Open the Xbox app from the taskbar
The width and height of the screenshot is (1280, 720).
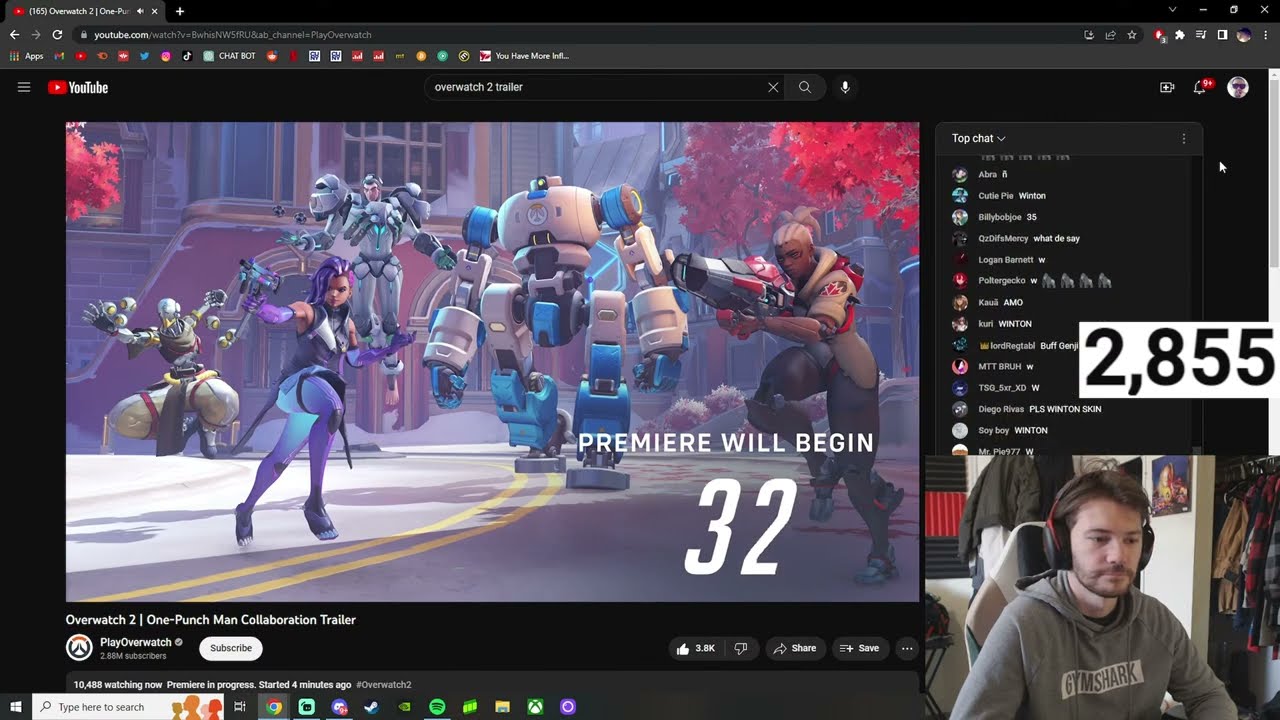536,707
